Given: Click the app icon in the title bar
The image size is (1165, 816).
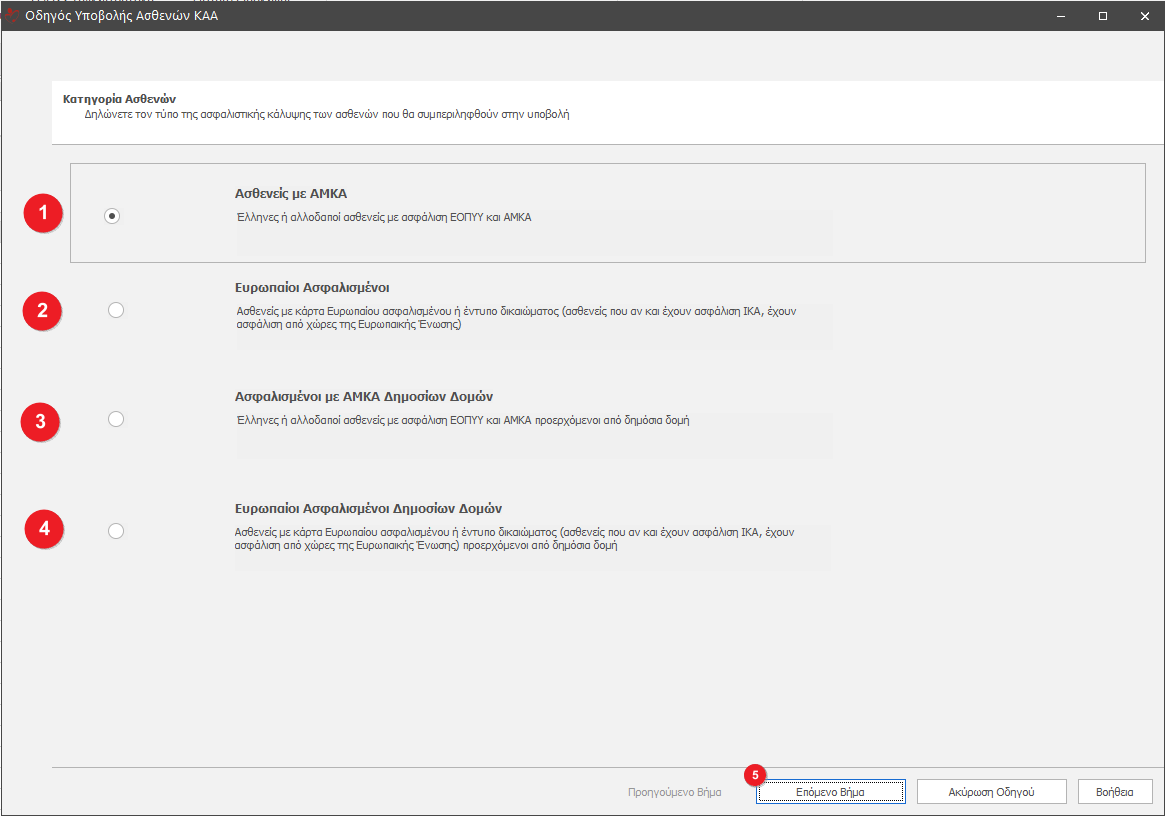Looking at the screenshot, I should pyautogui.click(x=12, y=16).
